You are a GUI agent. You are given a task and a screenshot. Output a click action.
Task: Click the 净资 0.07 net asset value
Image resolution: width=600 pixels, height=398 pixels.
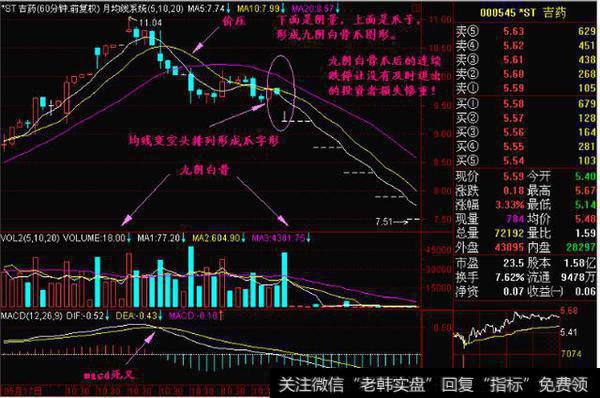(x=490, y=291)
